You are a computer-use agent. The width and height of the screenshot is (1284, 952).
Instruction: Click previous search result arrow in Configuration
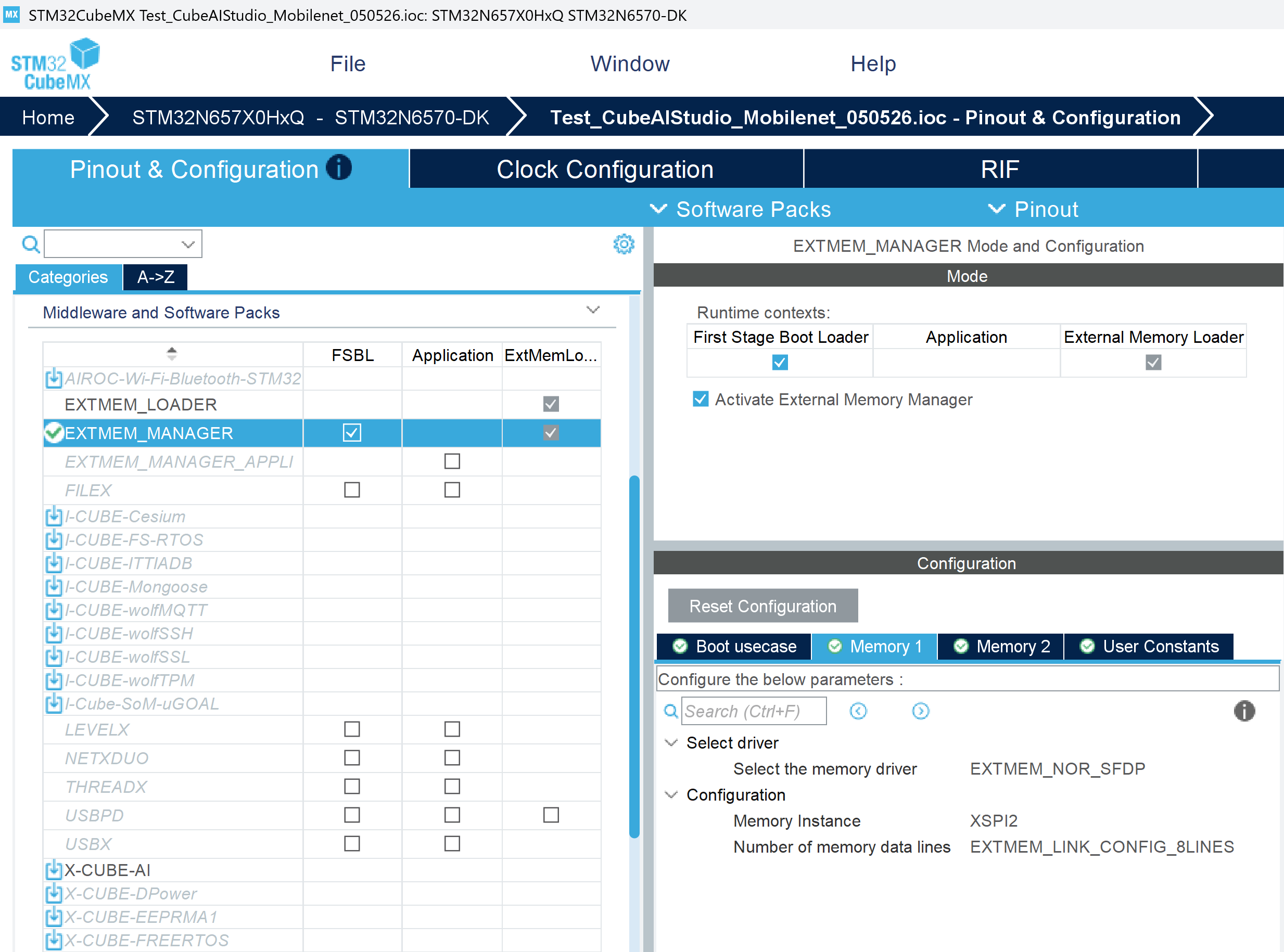click(x=858, y=711)
